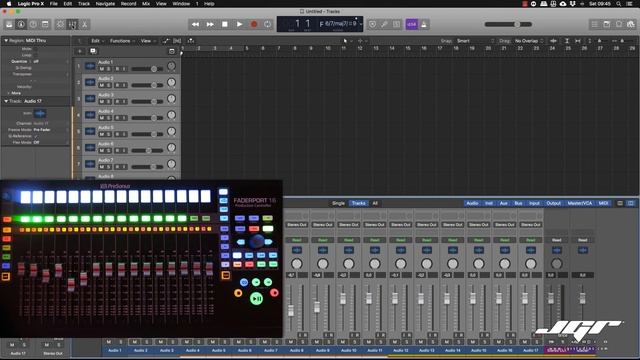Open Editors with the scissors icon
Image resolution: width=640 pixels, height=360 pixels.
coord(84,24)
